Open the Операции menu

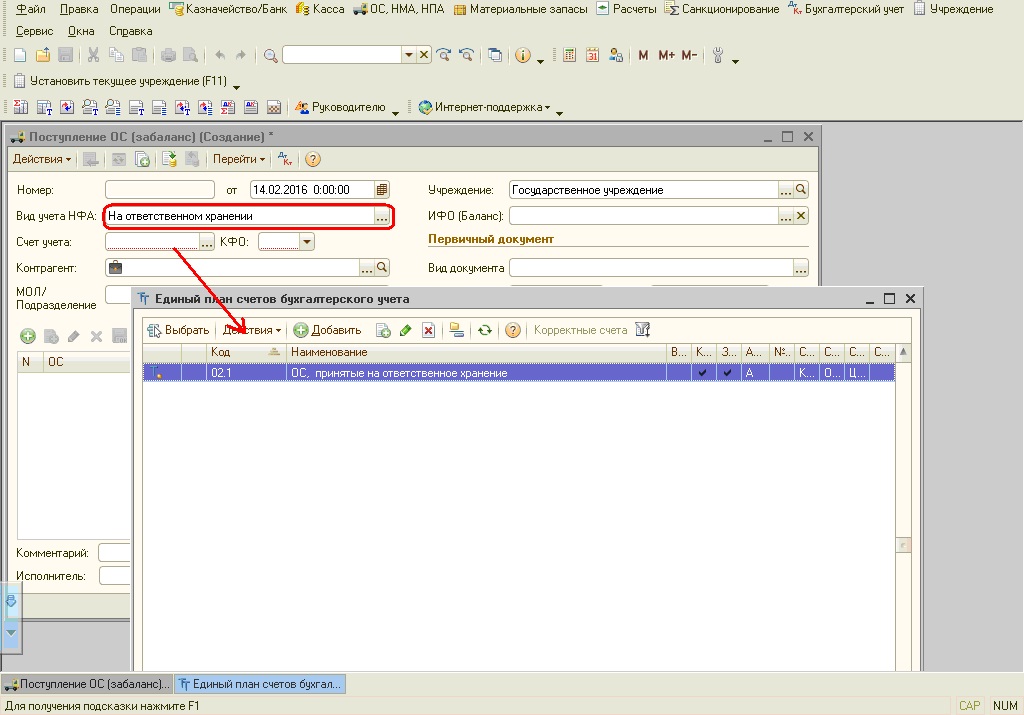pos(135,9)
